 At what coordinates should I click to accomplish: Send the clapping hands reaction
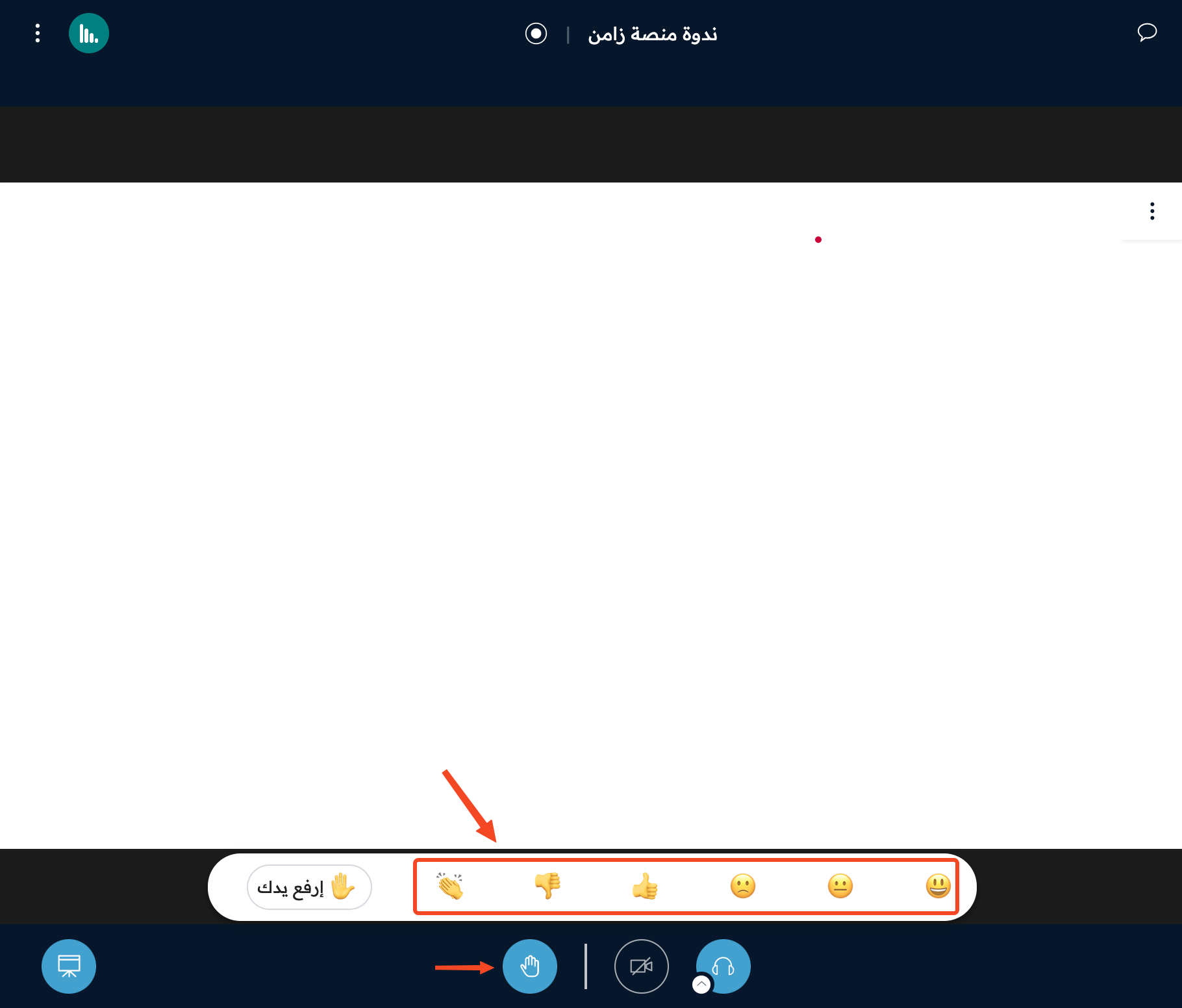pyautogui.click(x=450, y=886)
